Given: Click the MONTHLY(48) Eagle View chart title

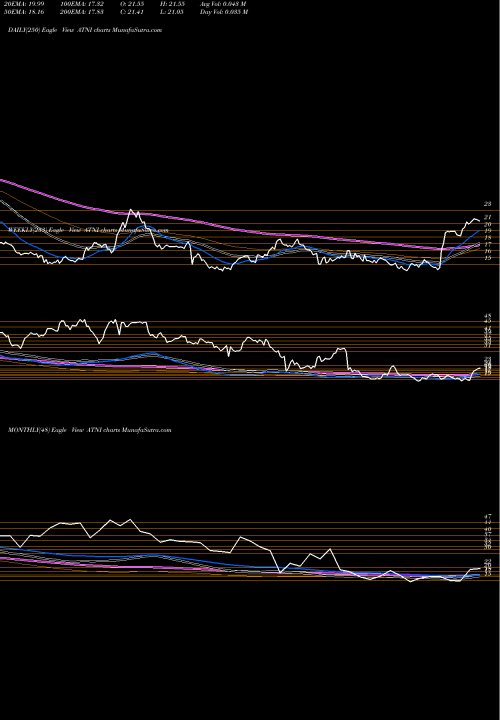Looking at the screenshot, I should (x=90, y=430).
